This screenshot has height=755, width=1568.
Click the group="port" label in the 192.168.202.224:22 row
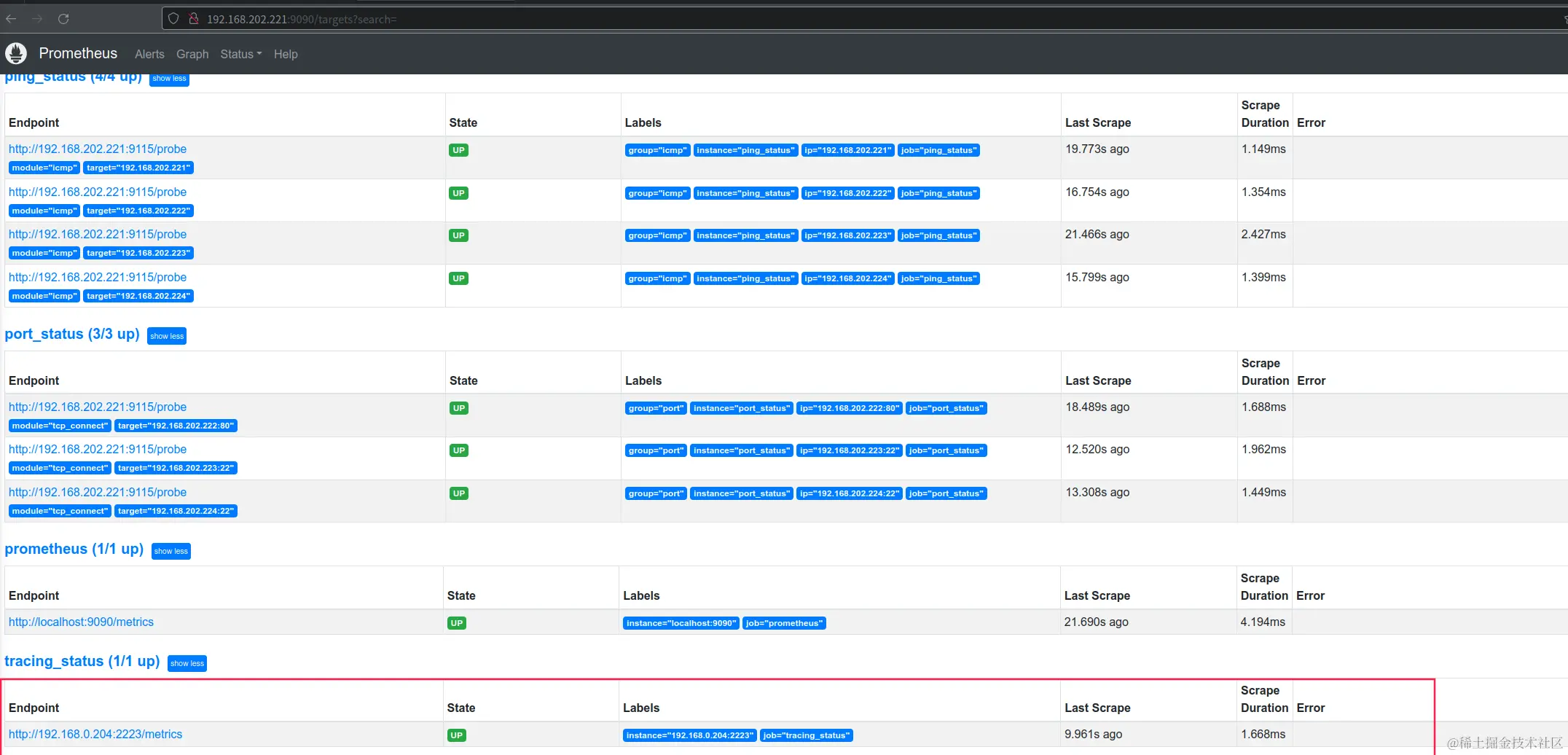coord(656,493)
